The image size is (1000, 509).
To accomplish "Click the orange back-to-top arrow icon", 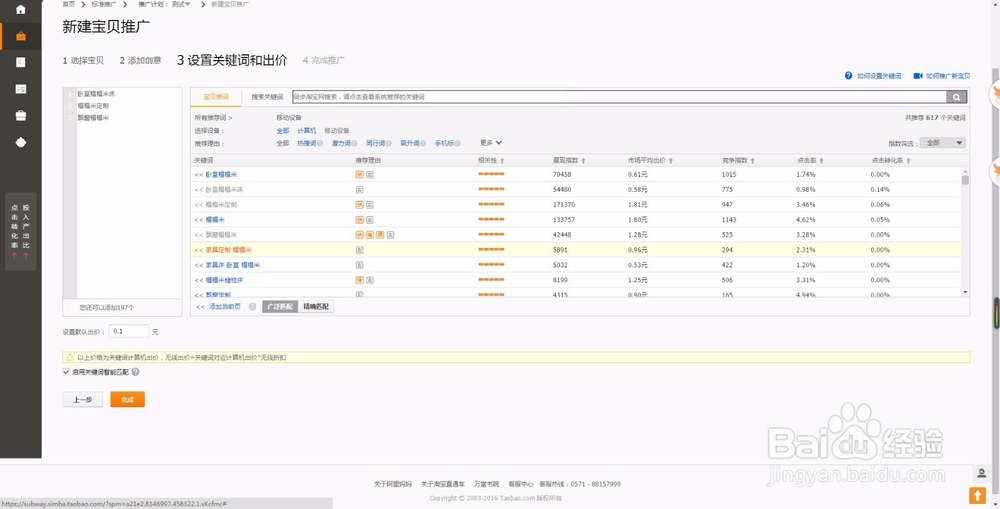I will pyautogui.click(x=977, y=496).
